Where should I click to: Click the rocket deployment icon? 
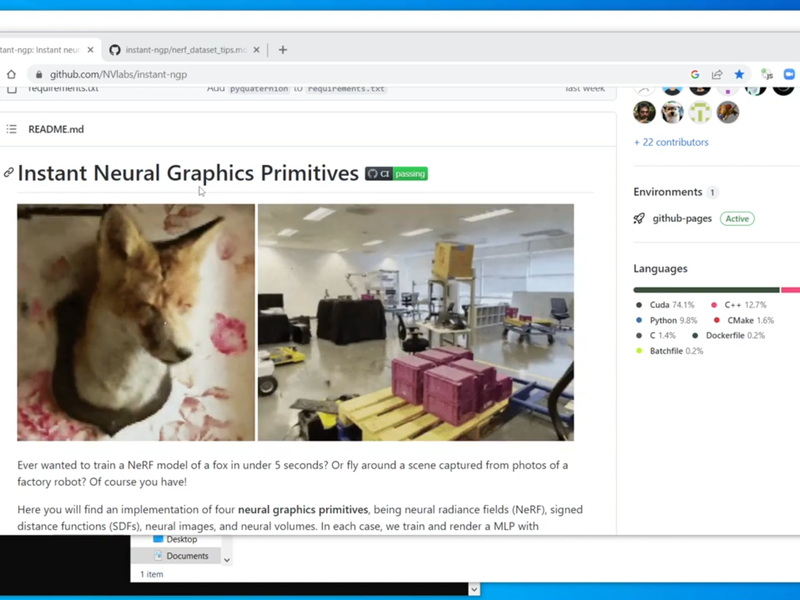639,218
